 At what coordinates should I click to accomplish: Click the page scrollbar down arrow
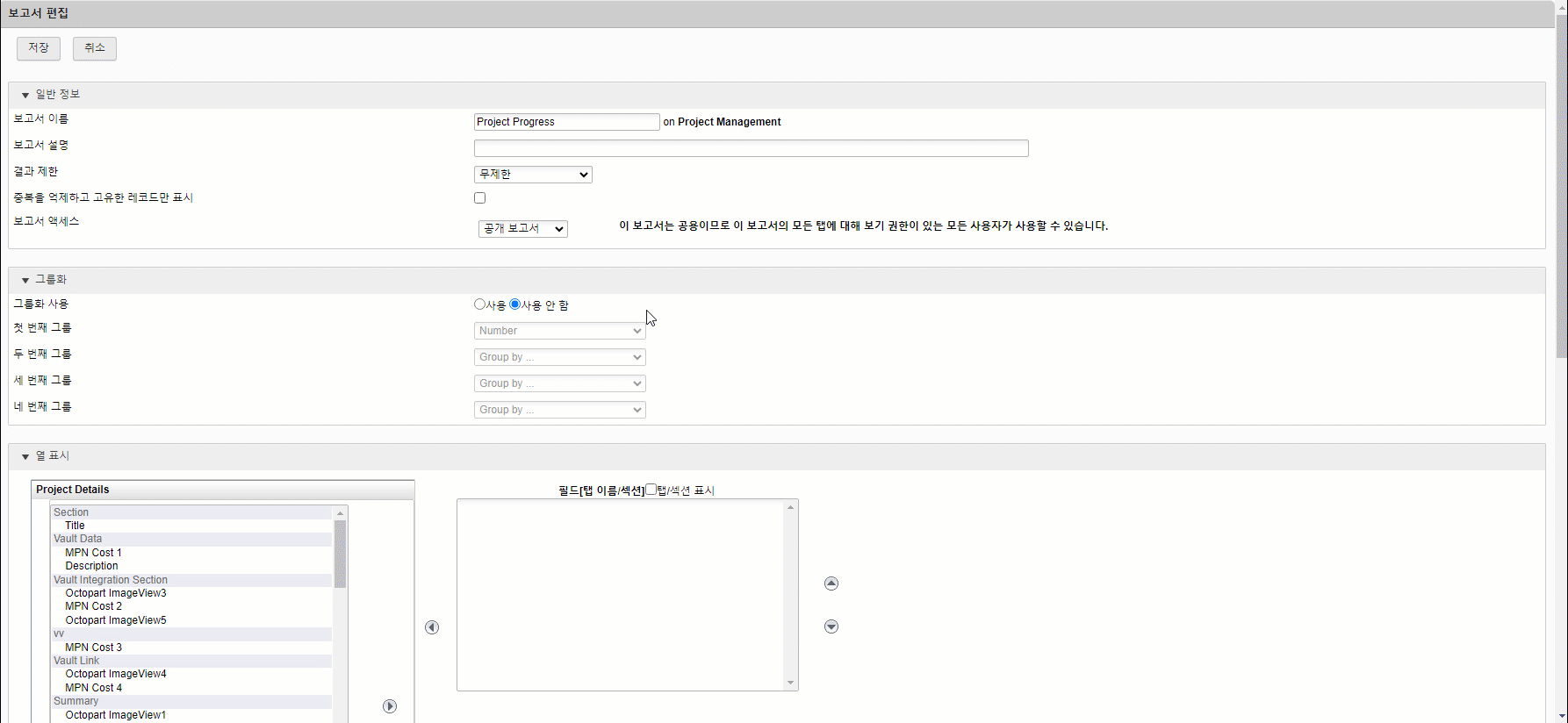(x=1562, y=717)
